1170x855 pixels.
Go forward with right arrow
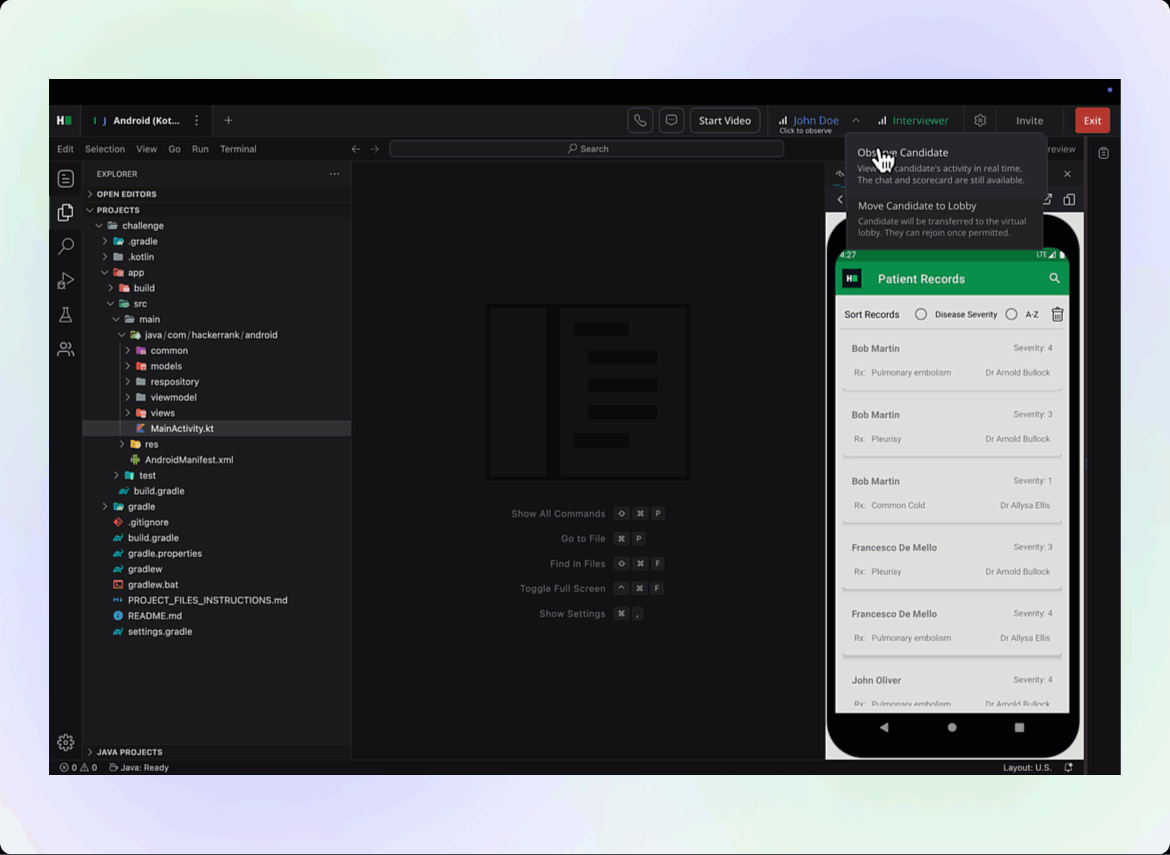375,149
